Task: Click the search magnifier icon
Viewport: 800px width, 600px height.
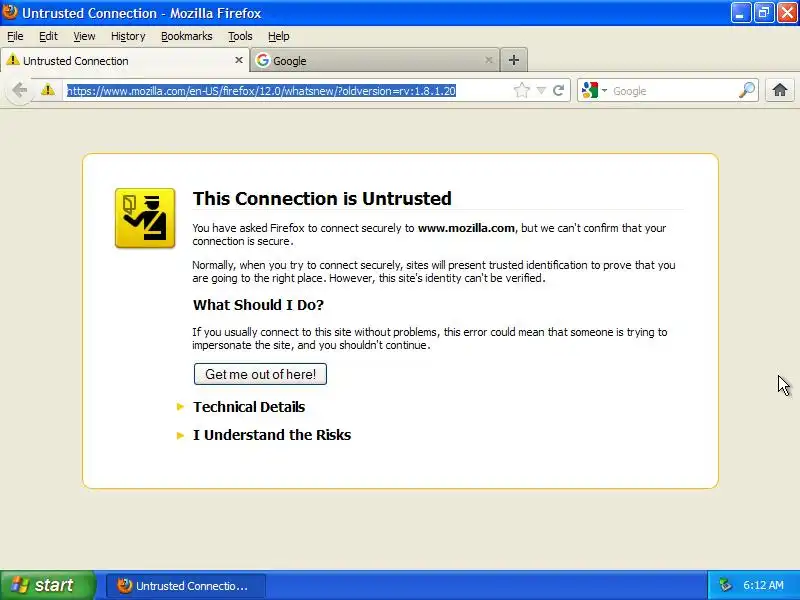Action: point(746,90)
